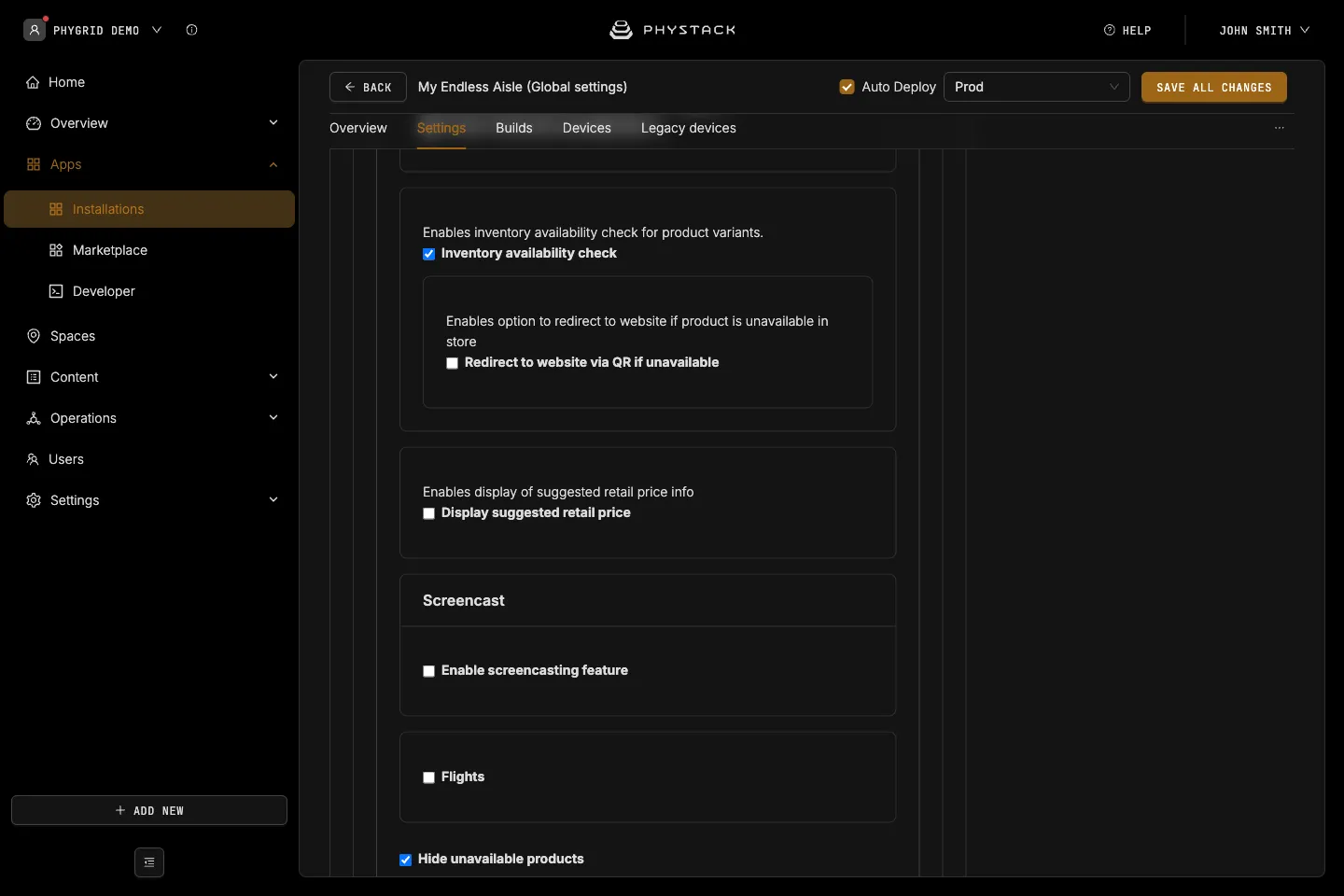Switch to the Legacy devices tab

point(689,128)
